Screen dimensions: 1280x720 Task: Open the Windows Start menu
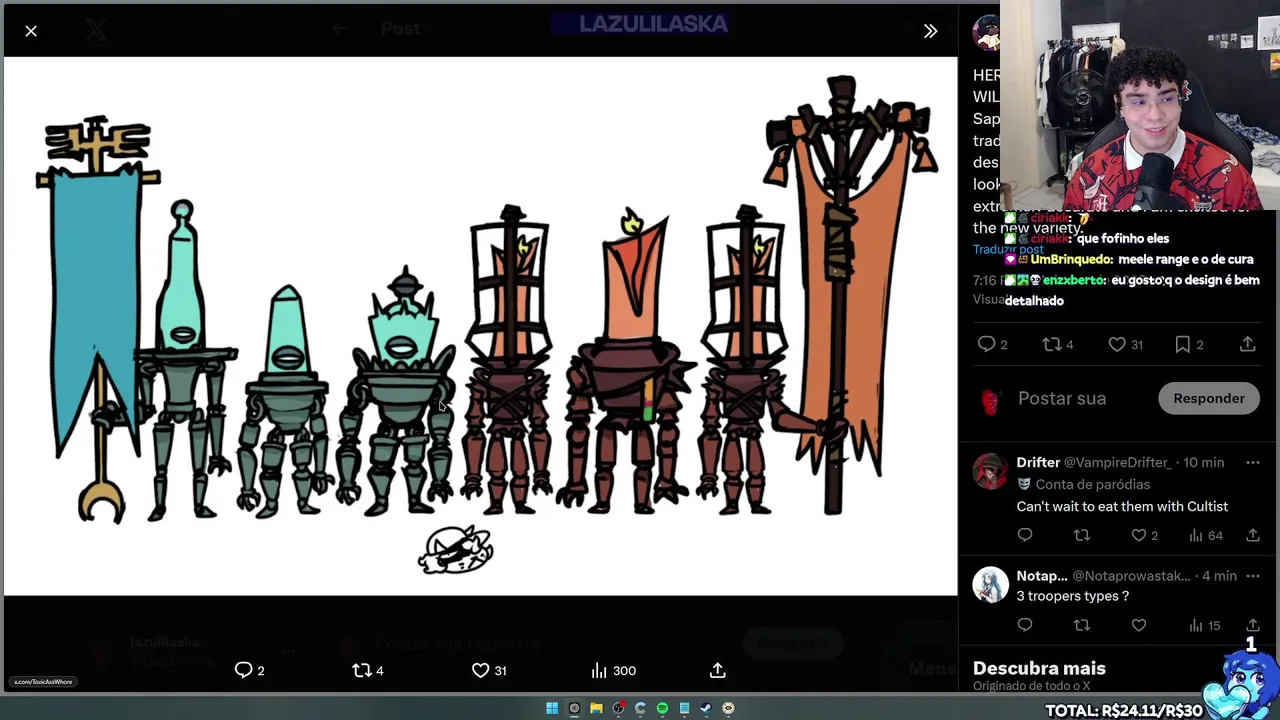coord(552,708)
